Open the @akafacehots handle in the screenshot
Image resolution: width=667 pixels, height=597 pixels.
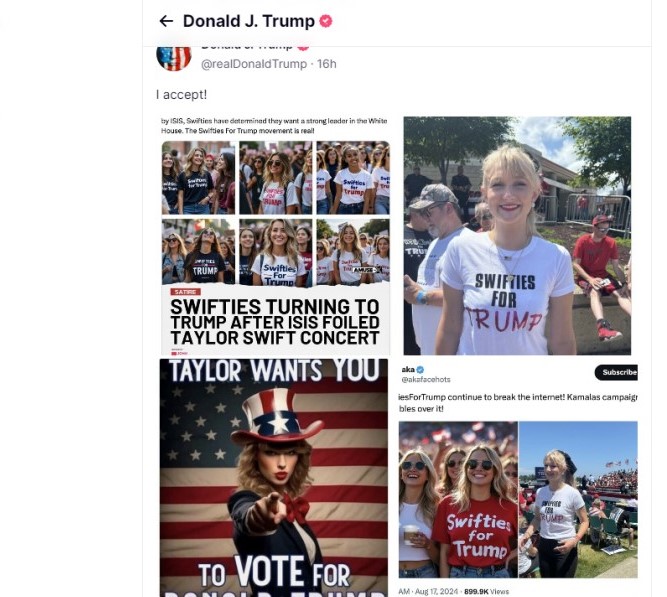point(426,380)
